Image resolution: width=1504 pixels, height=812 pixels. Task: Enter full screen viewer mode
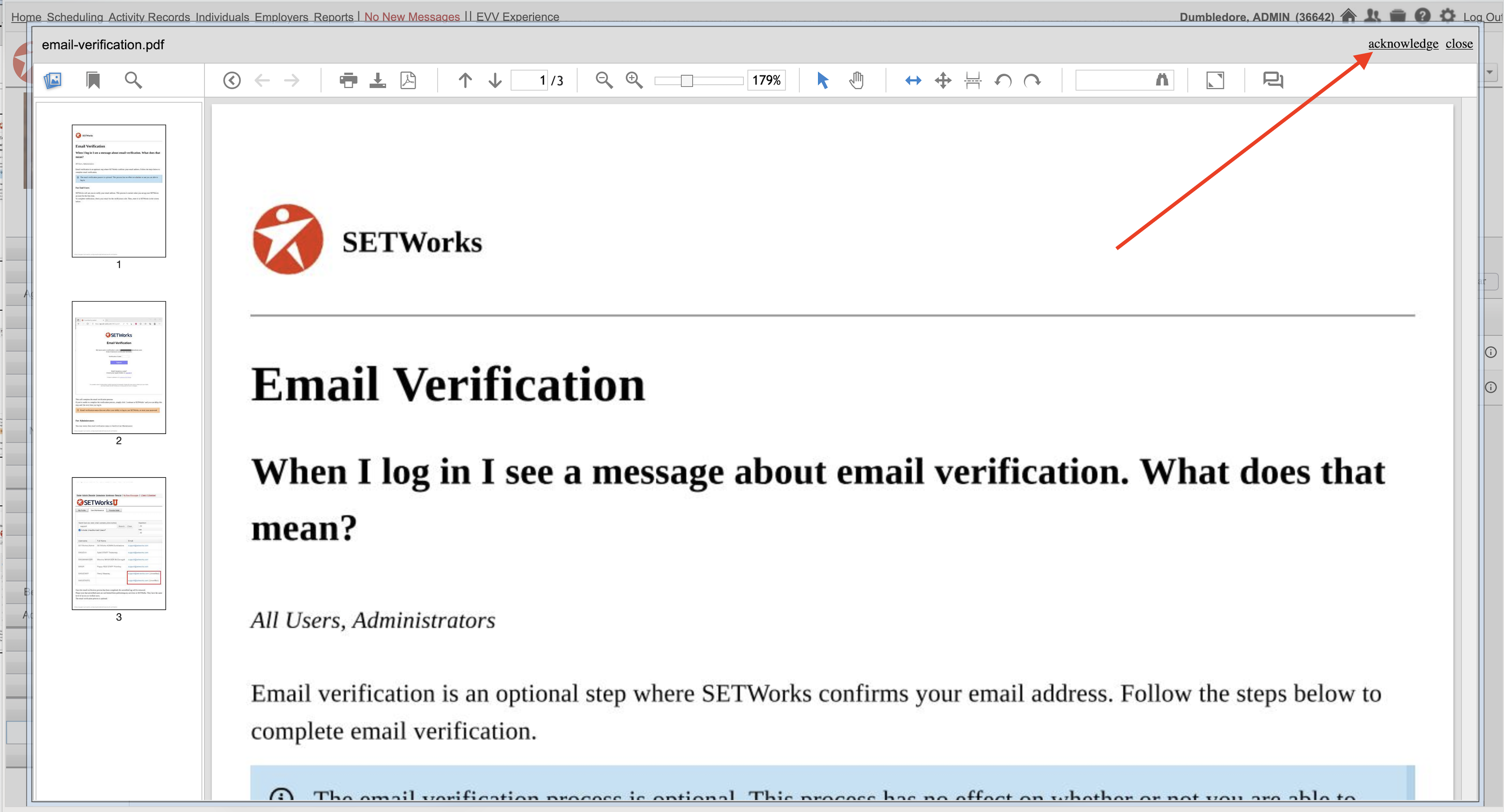1215,80
